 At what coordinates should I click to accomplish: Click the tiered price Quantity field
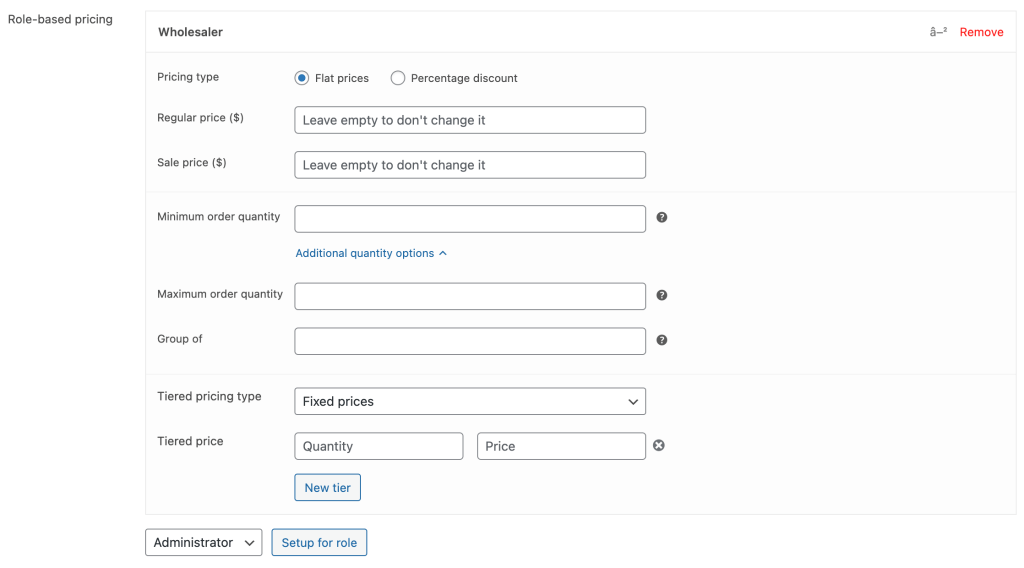click(x=378, y=446)
